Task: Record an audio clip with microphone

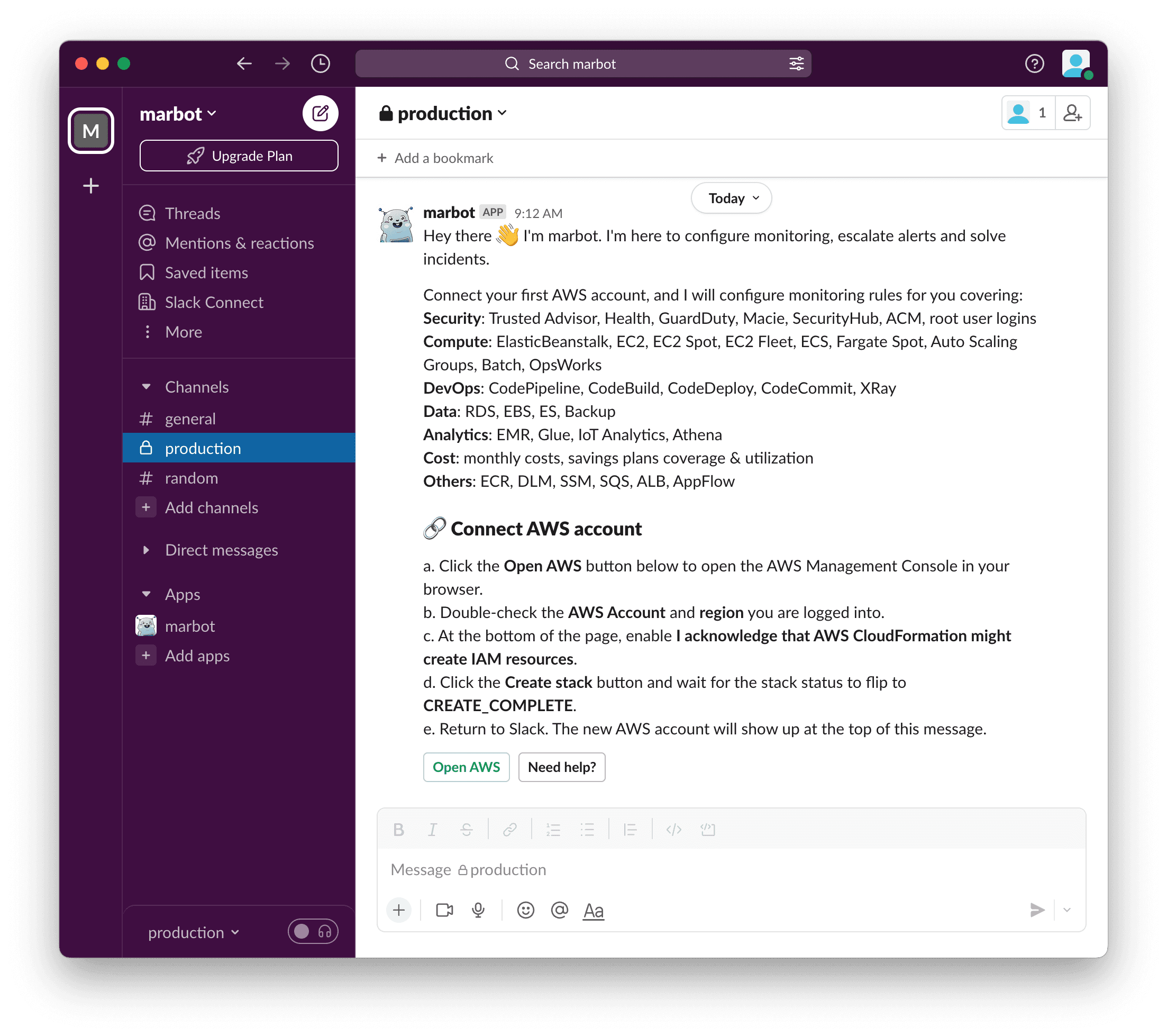Action: [x=478, y=910]
